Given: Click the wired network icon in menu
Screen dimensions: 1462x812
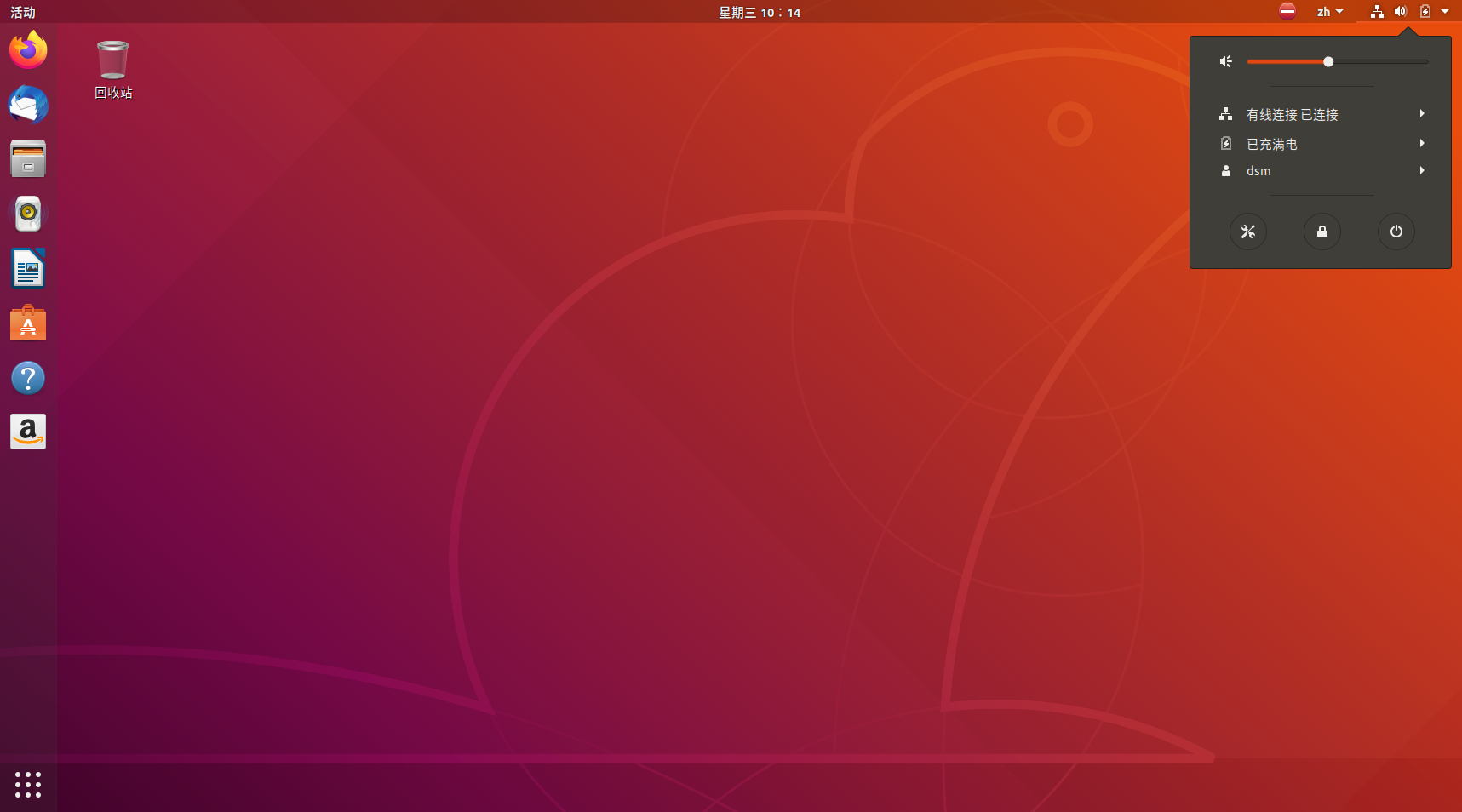Looking at the screenshot, I should point(1226,114).
